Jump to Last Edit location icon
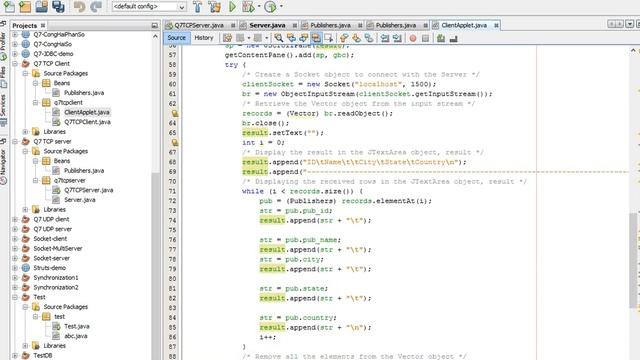 coord(227,38)
